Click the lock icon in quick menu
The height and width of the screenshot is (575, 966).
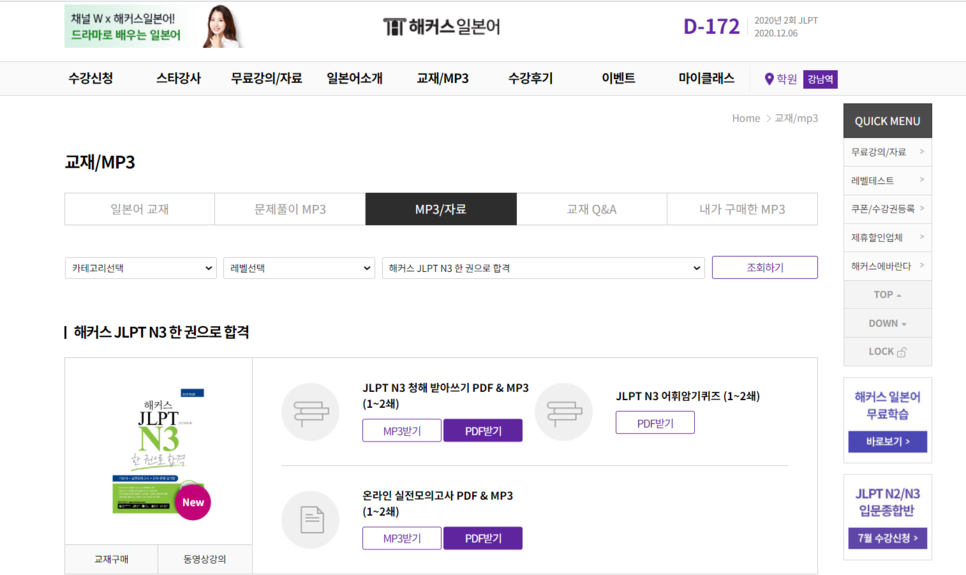901,352
